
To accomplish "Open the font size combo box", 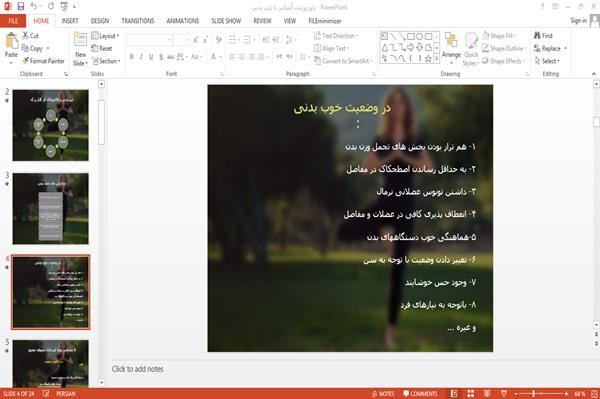I will [181, 40].
